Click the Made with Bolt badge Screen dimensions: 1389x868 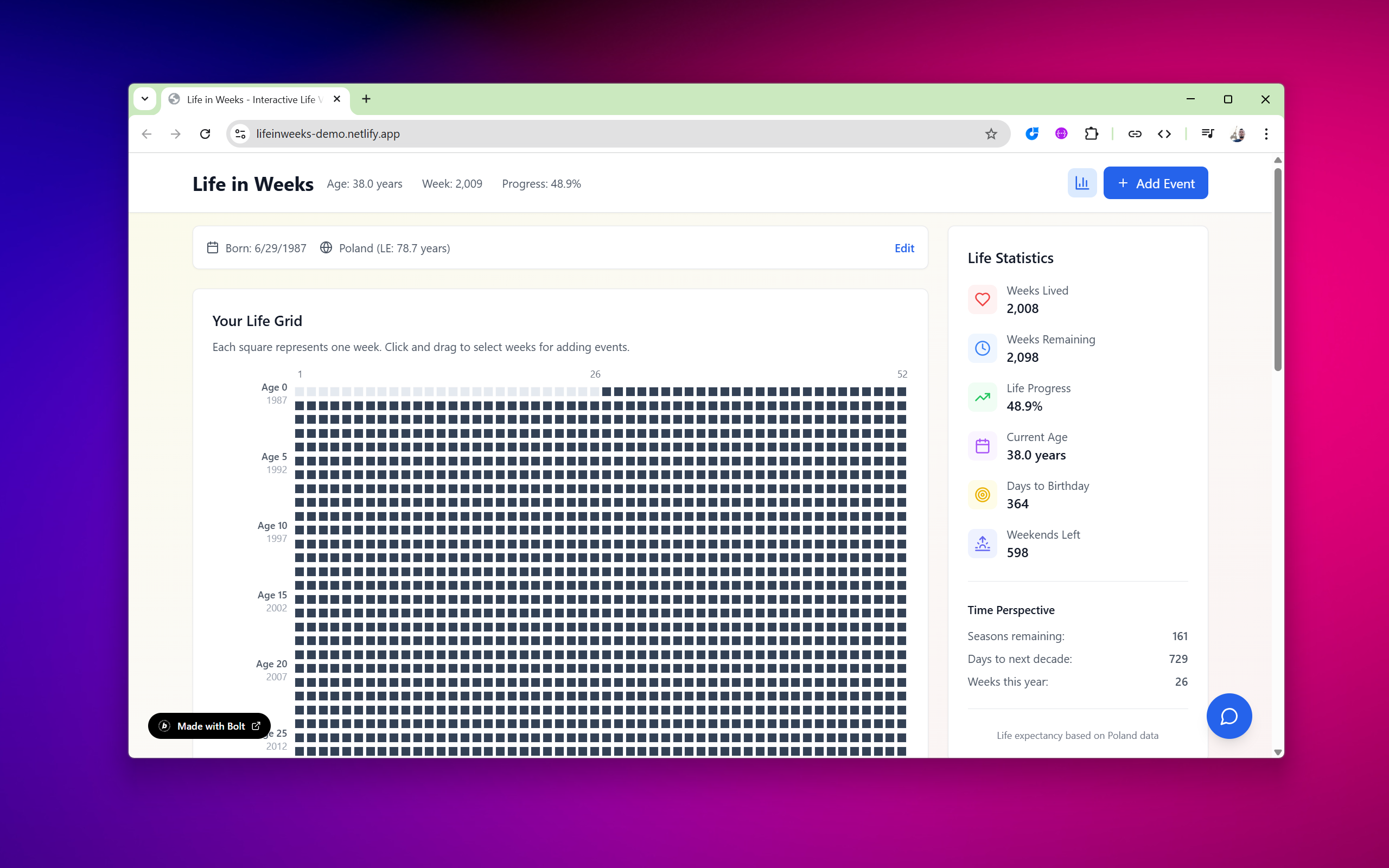coord(209,726)
